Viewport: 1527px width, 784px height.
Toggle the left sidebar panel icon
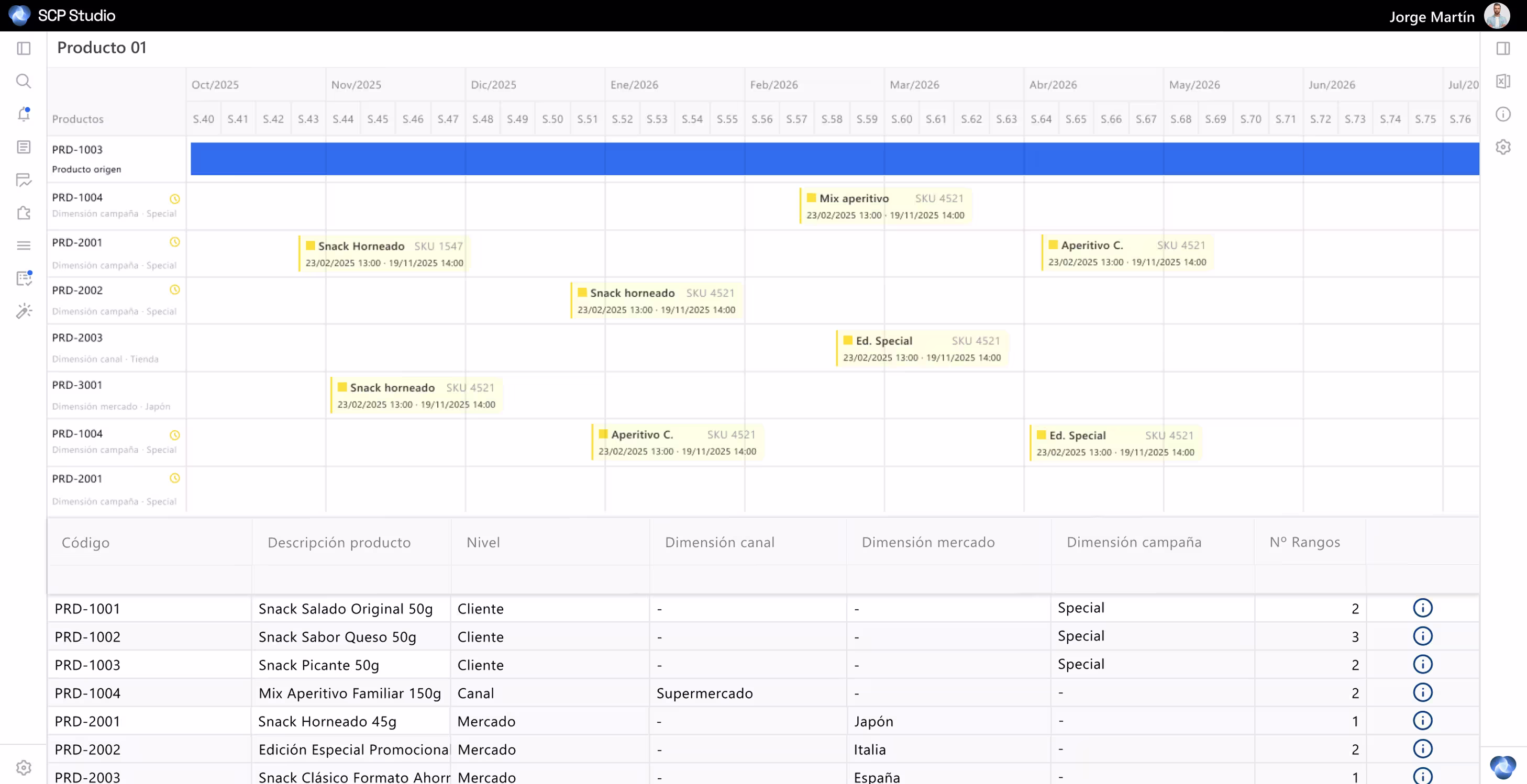pos(23,48)
